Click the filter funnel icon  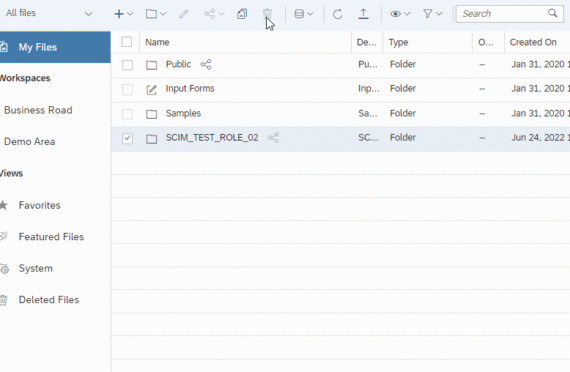428,14
